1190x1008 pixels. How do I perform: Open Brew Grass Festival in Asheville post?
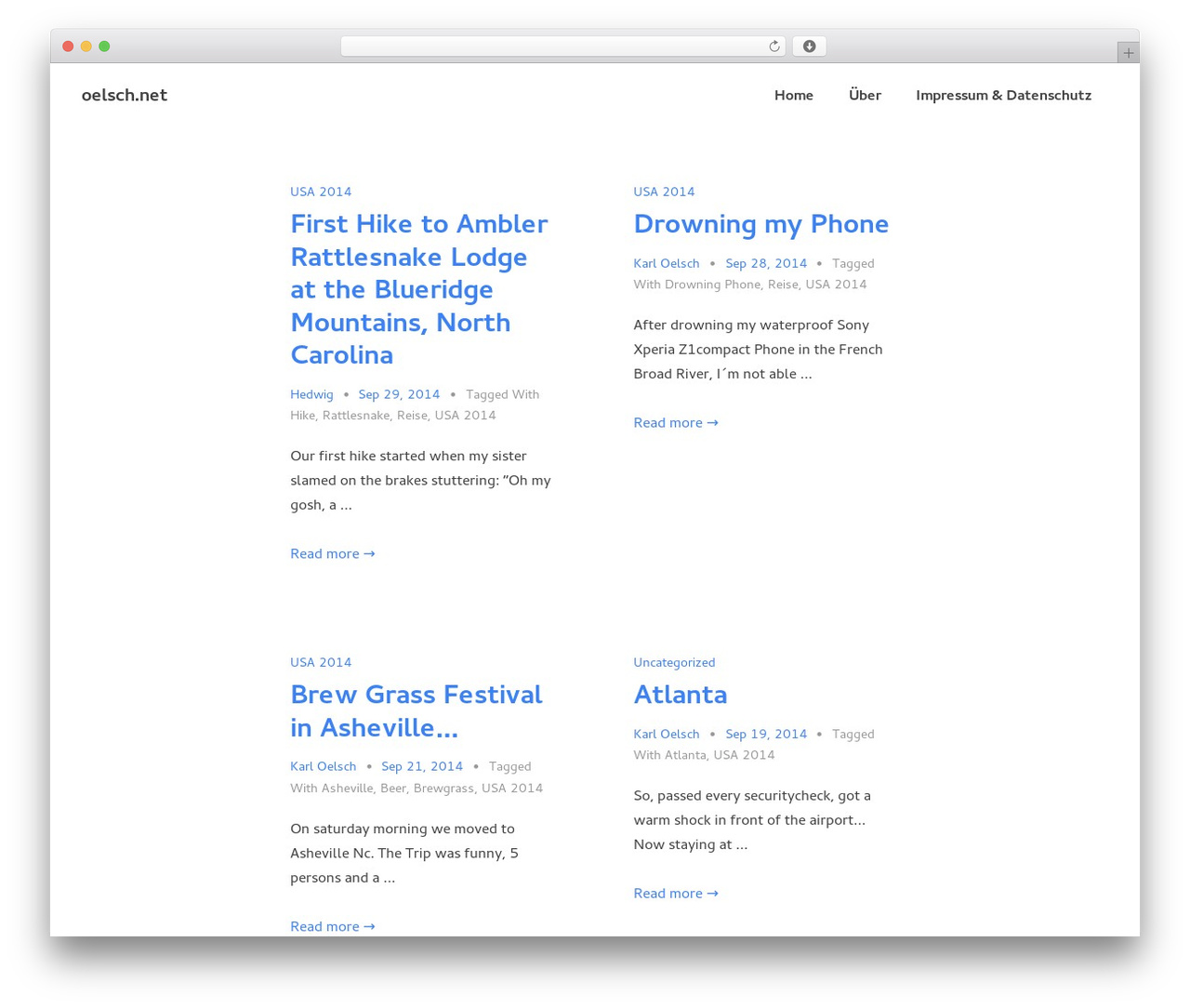416,710
